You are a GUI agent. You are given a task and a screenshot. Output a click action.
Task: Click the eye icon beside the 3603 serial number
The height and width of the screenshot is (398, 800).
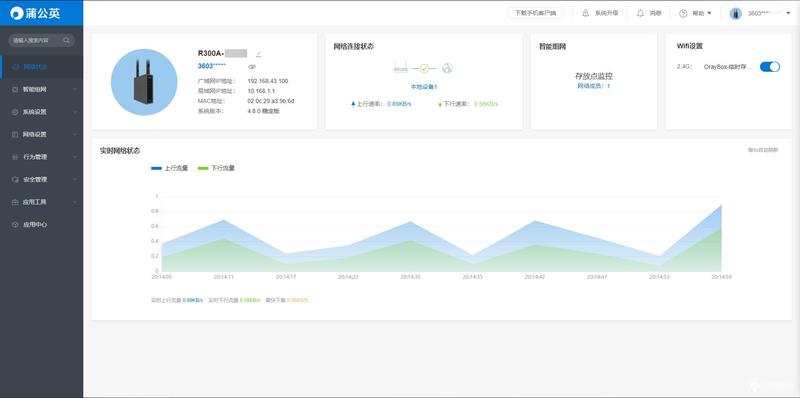[252, 66]
